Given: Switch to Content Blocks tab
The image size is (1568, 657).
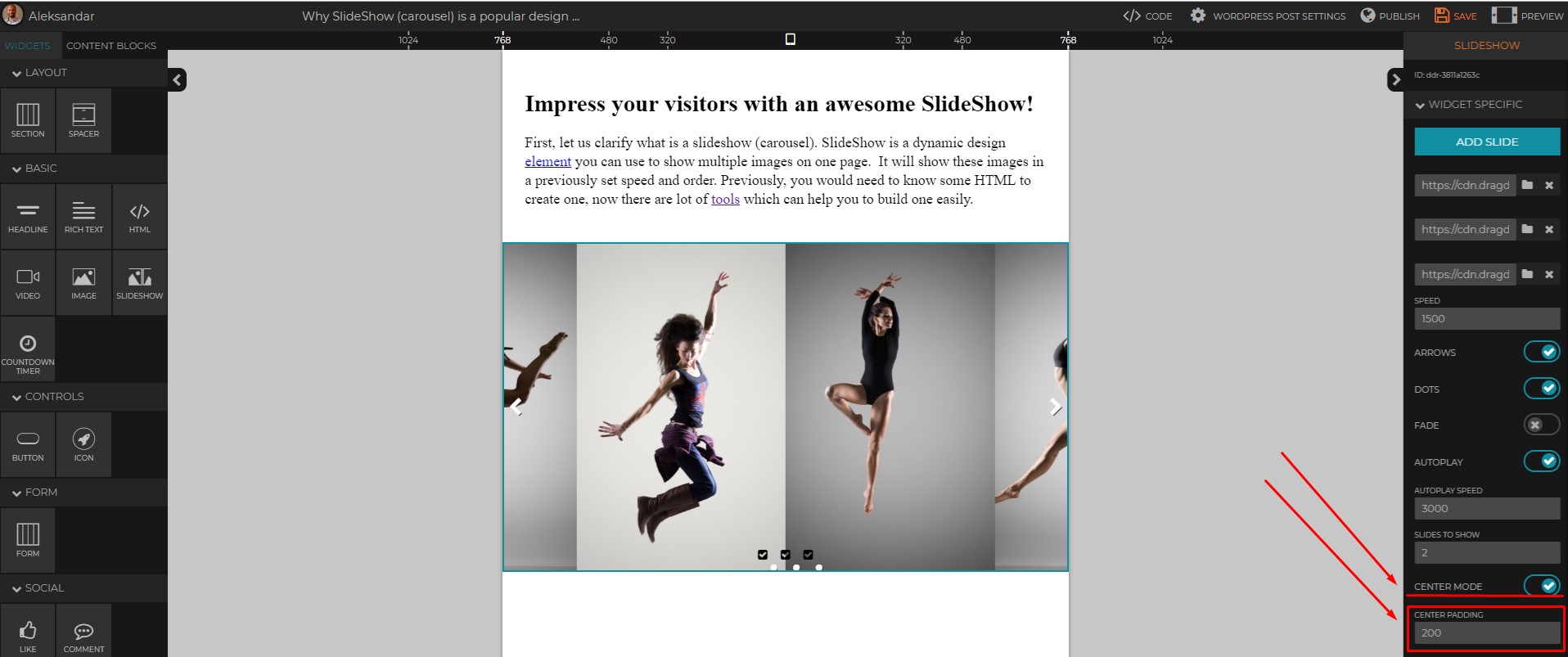Looking at the screenshot, I should [111, 46].
